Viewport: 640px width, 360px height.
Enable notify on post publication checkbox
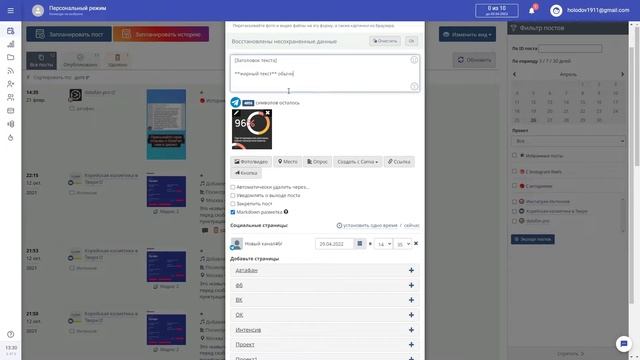click(x=233, y=196)
